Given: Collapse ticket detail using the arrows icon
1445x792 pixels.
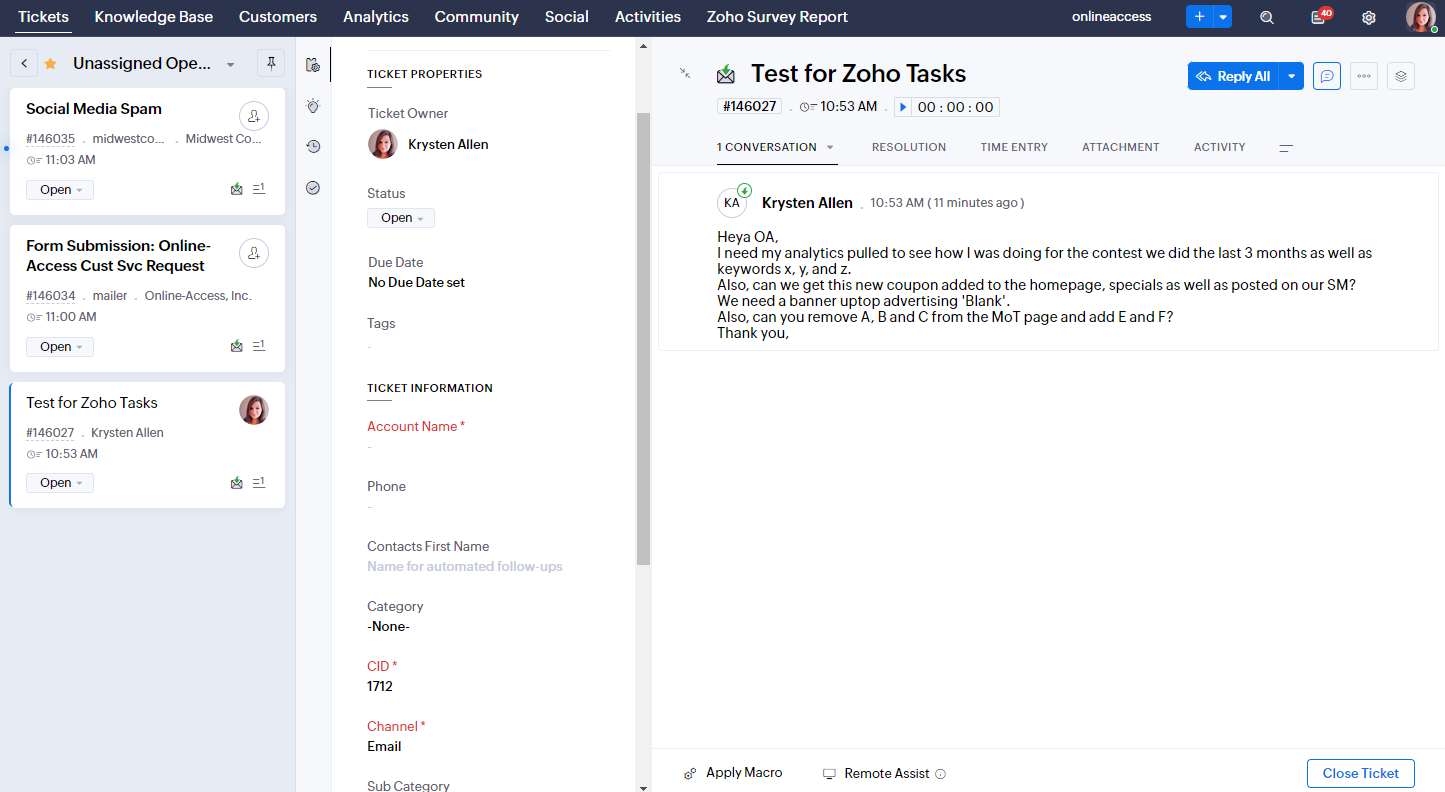Looking at the screenshot, I should [685, 73].
